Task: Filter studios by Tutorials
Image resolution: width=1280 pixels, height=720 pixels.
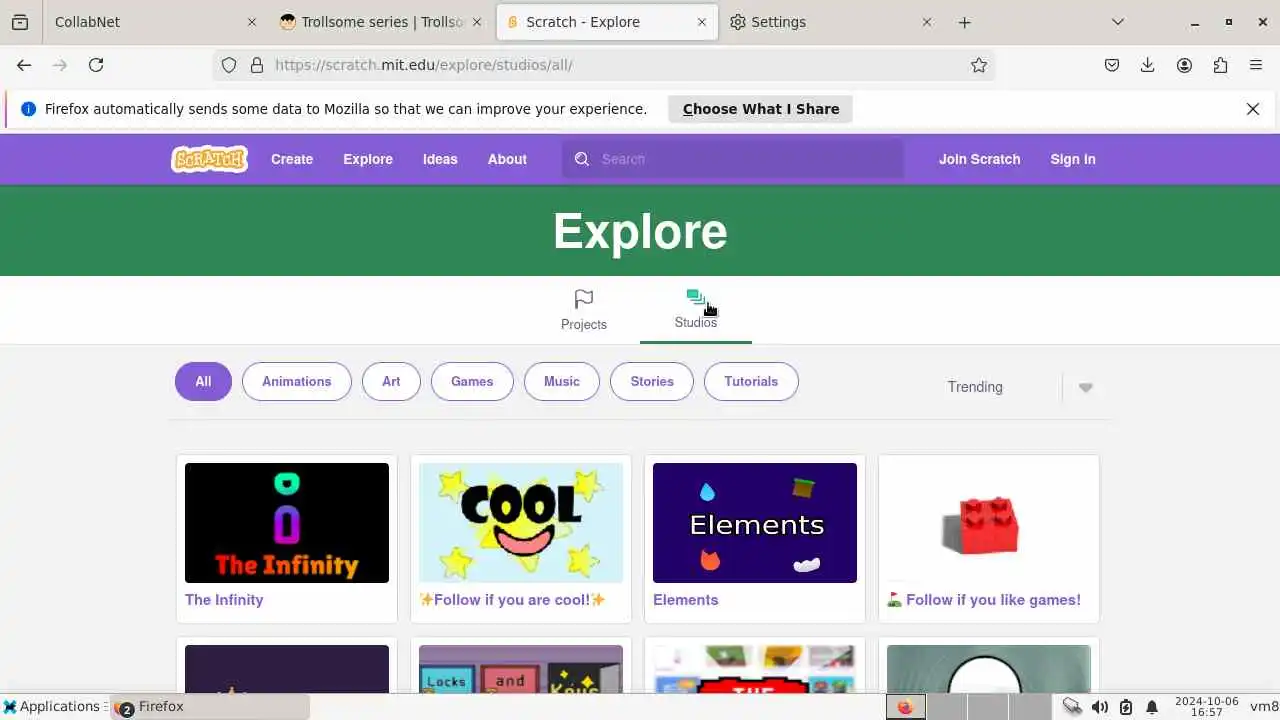Action: [751, 381]
